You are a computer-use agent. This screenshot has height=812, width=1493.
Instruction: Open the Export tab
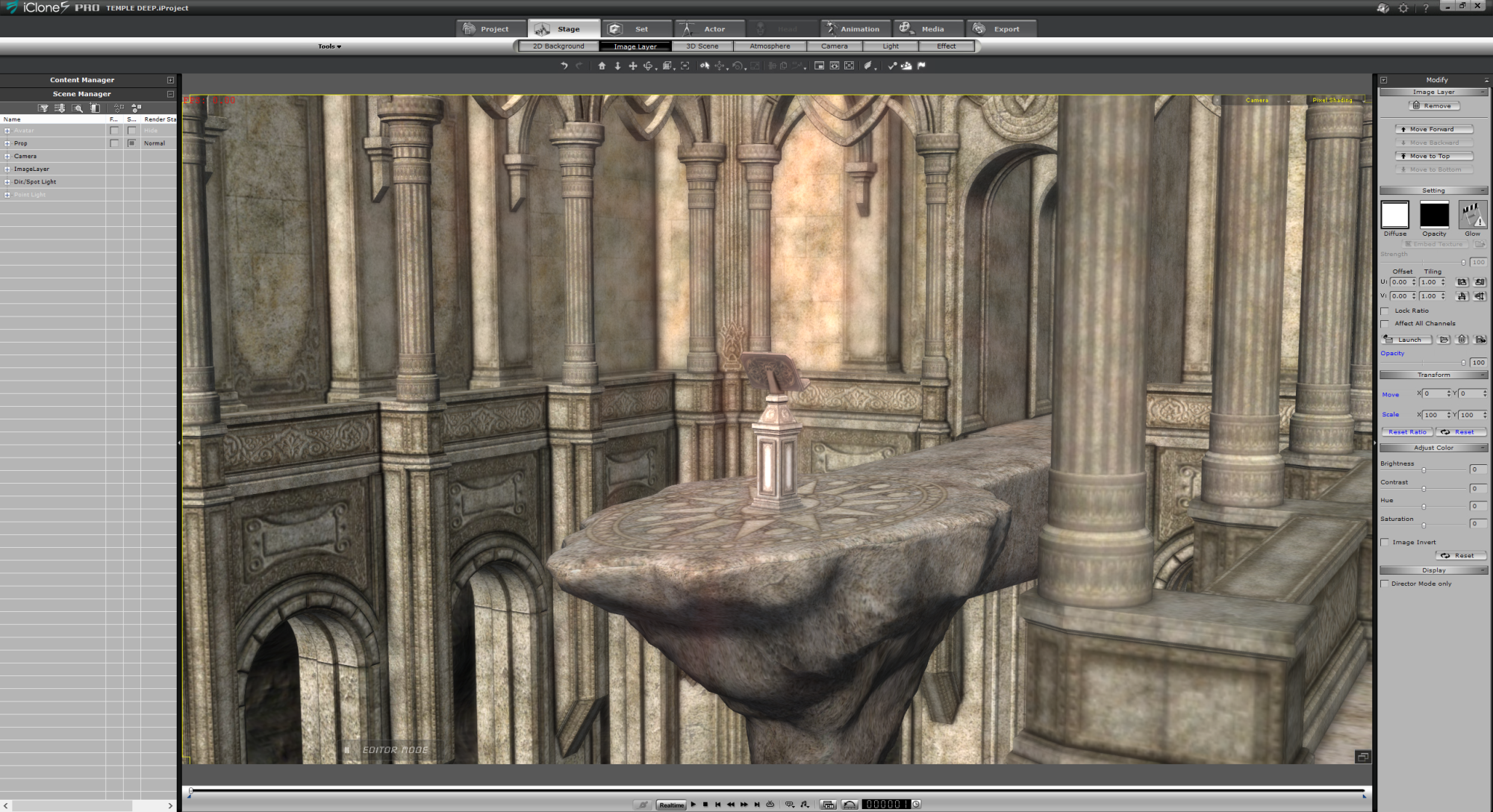pyautogui.click(x=1001, y=29)
